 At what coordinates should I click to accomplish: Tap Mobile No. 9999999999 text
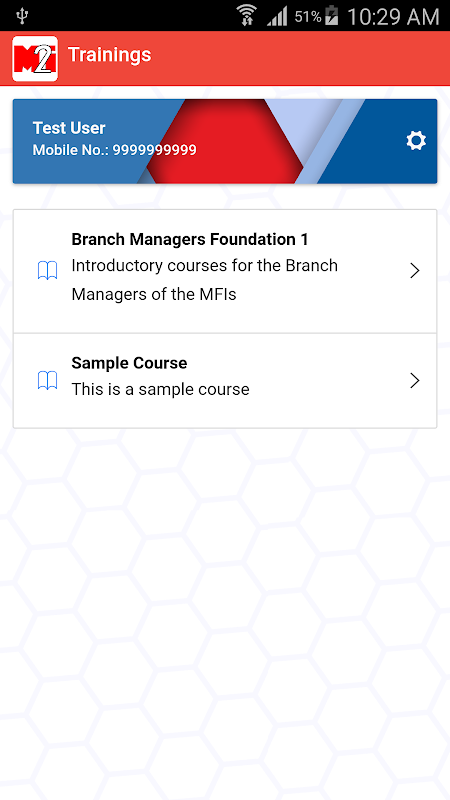coord(114,150)
